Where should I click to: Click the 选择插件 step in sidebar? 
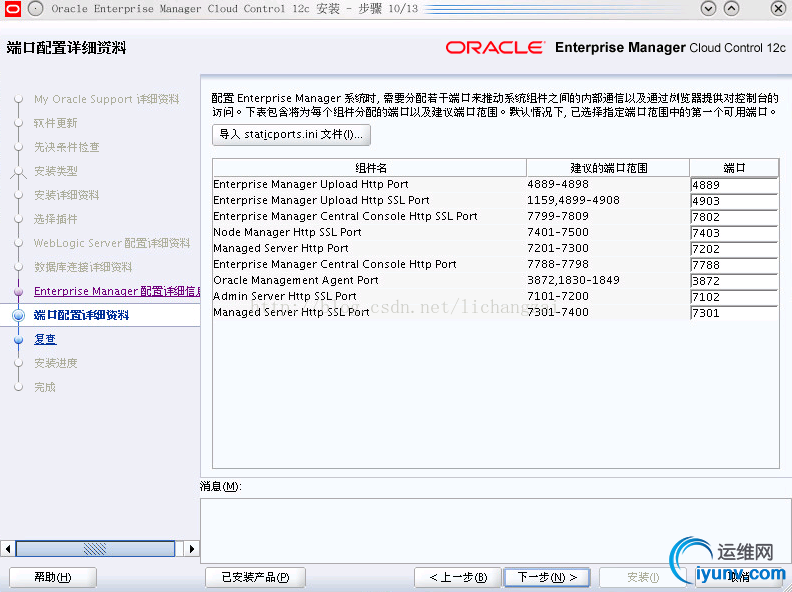click(56, 219)
